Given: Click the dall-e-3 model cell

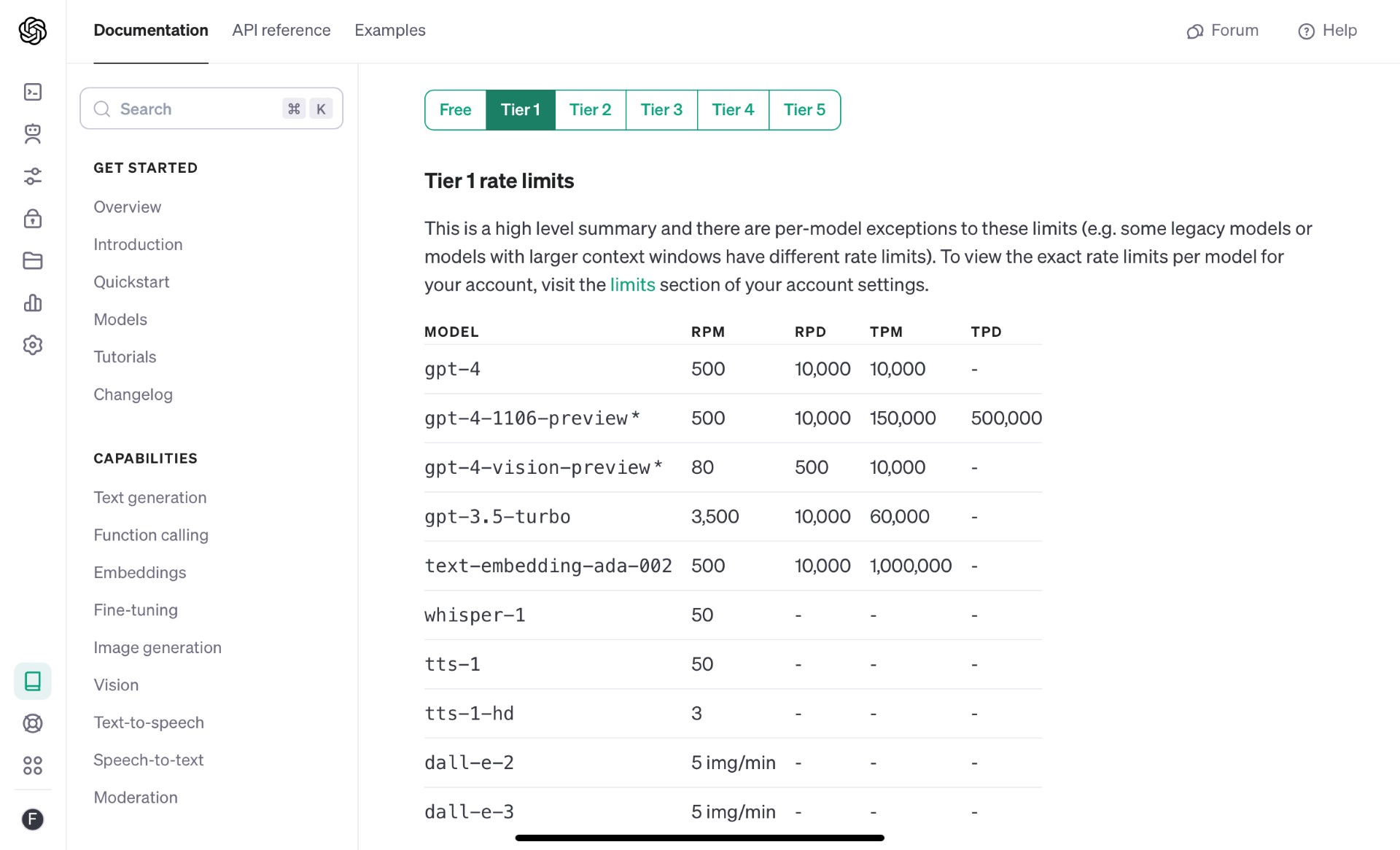Looking at the screenshot, I should (469, 812).
